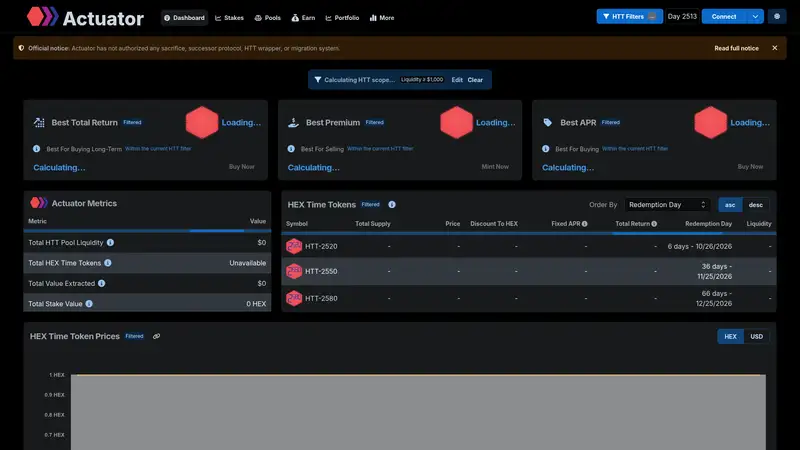This screenshot has height=450, width=800.
Task: Open the Order By Redemption Day dropdown
Action: click(667, 205)
